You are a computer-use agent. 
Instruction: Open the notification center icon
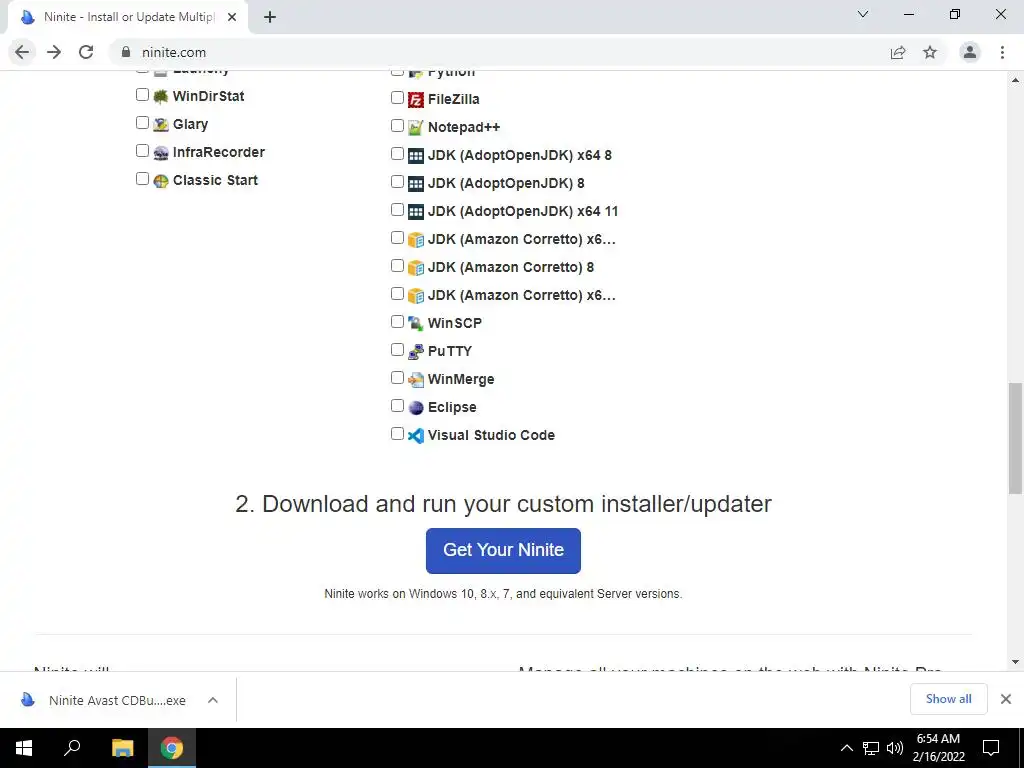(x=991, y=748)
